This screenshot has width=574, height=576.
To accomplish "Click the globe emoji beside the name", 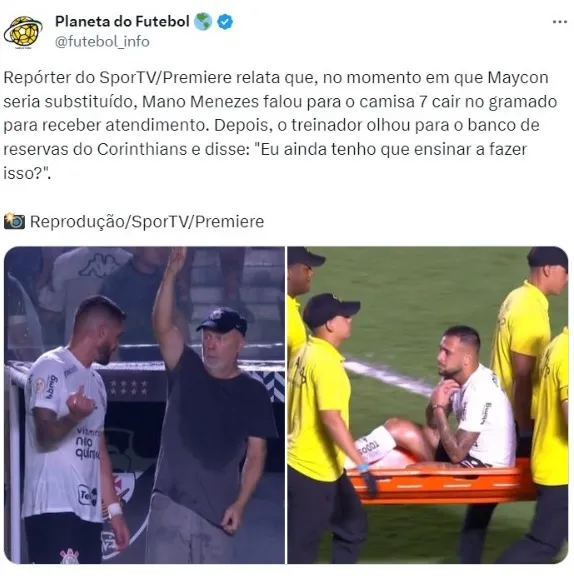I will tap(203, 22).
